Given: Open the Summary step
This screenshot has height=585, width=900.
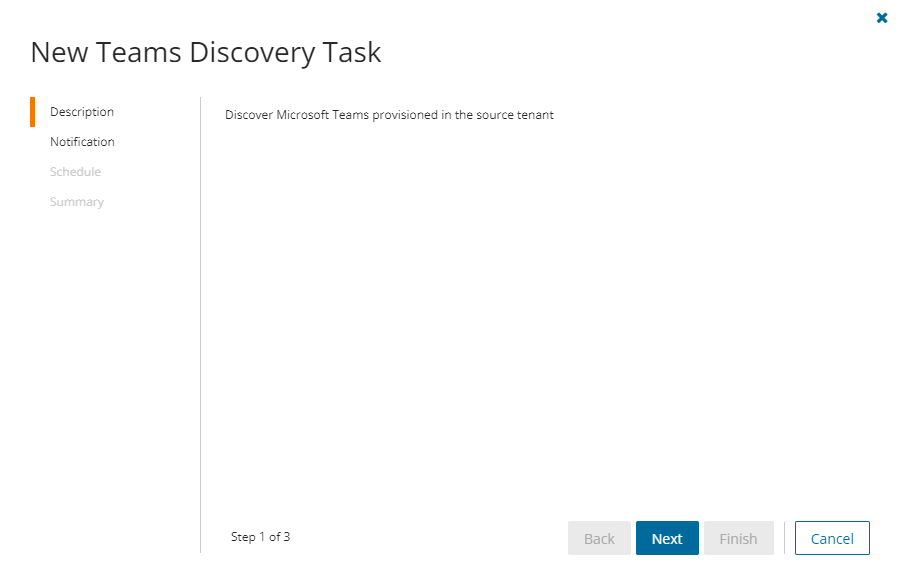Looking at the screenshot, I should point(77,202).
